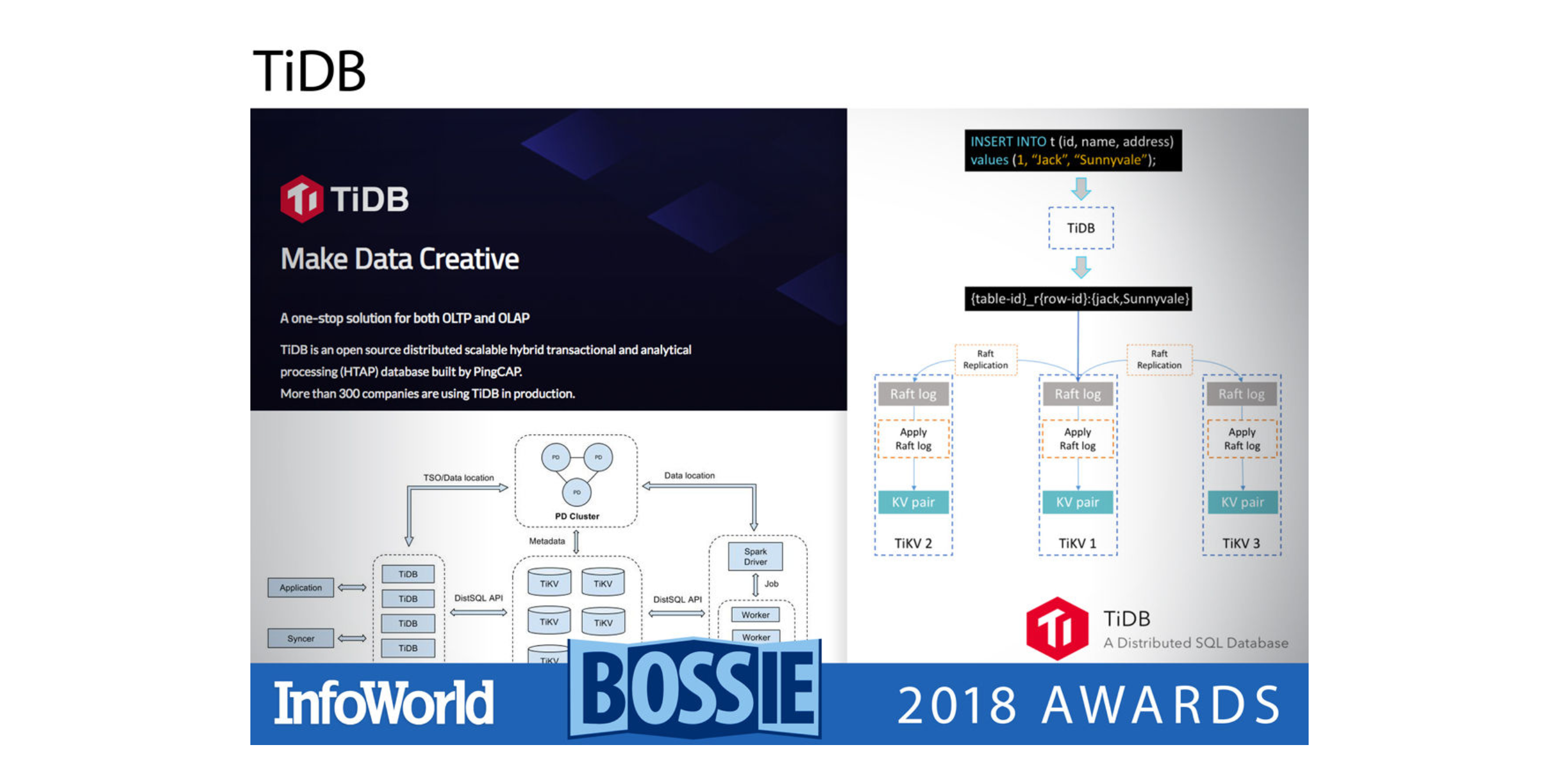This screenshot has height=784, width=1559.
Task: Click 'Apply Raft log' box in TiKV 2
Action: pyautogui.click(x=913, y=439)
